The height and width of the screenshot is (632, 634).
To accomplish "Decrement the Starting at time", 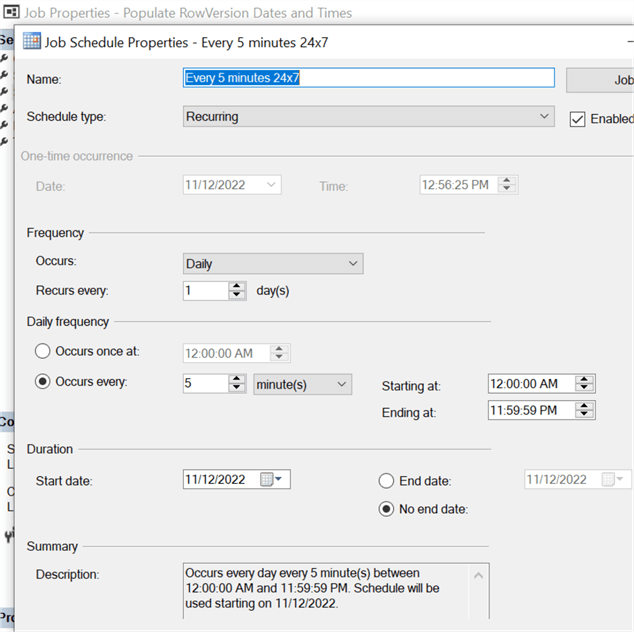I will [x=584, y=387].
